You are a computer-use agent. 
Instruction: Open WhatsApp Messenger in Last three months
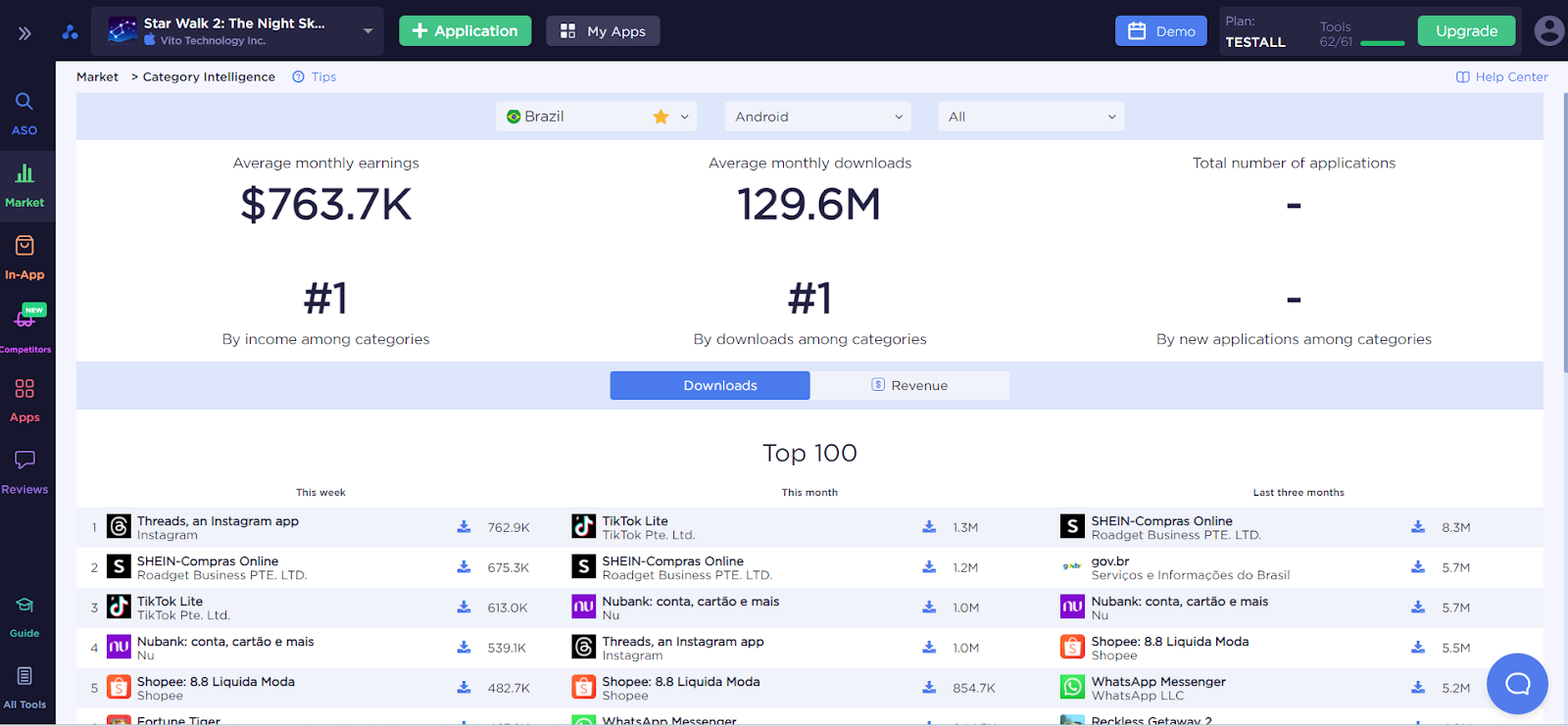(1158, 682)
